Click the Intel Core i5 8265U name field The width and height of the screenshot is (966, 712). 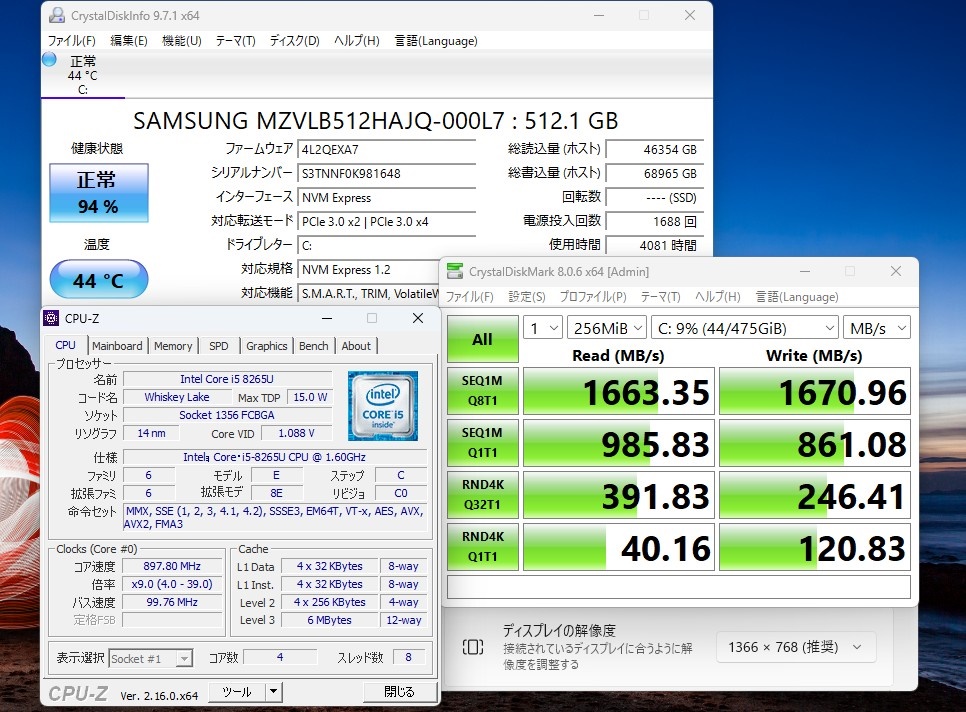(227, 379)
